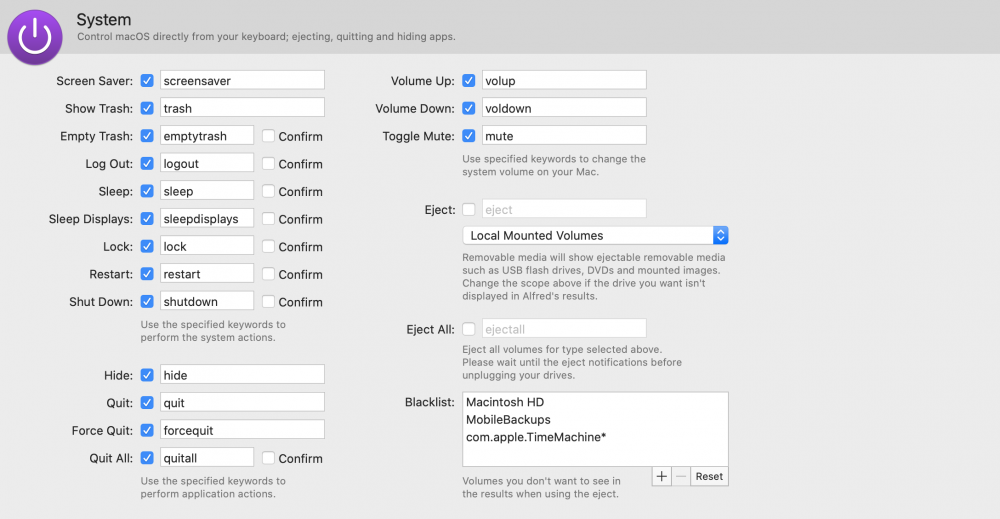Click the forcequit keyword field
Image resolution: width=1000 pixels, height=519 pixels.
pyautogui.click(x=241, y=430)
